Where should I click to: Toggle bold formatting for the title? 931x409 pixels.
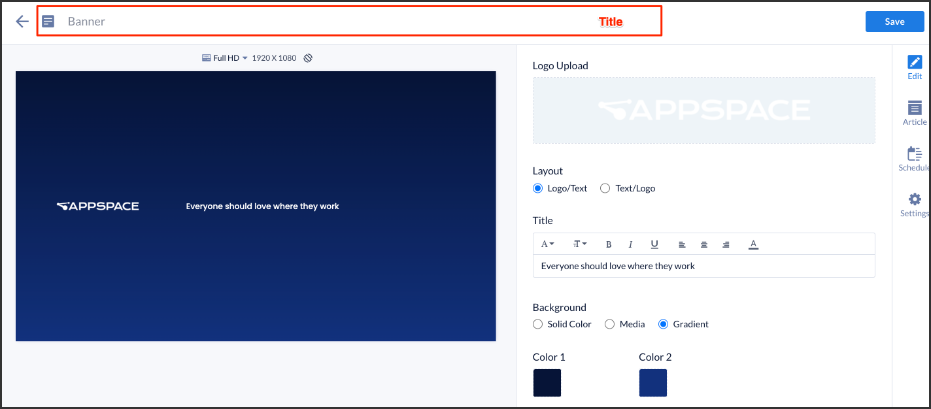click(x=609, y=244)
